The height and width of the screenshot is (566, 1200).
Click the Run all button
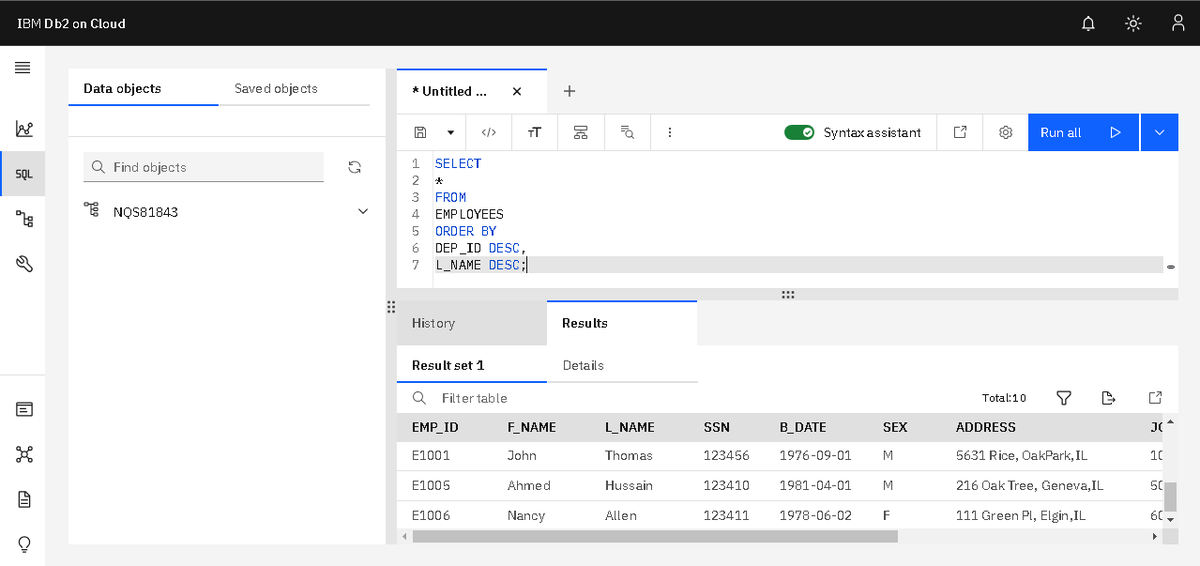click(1083, 132)
